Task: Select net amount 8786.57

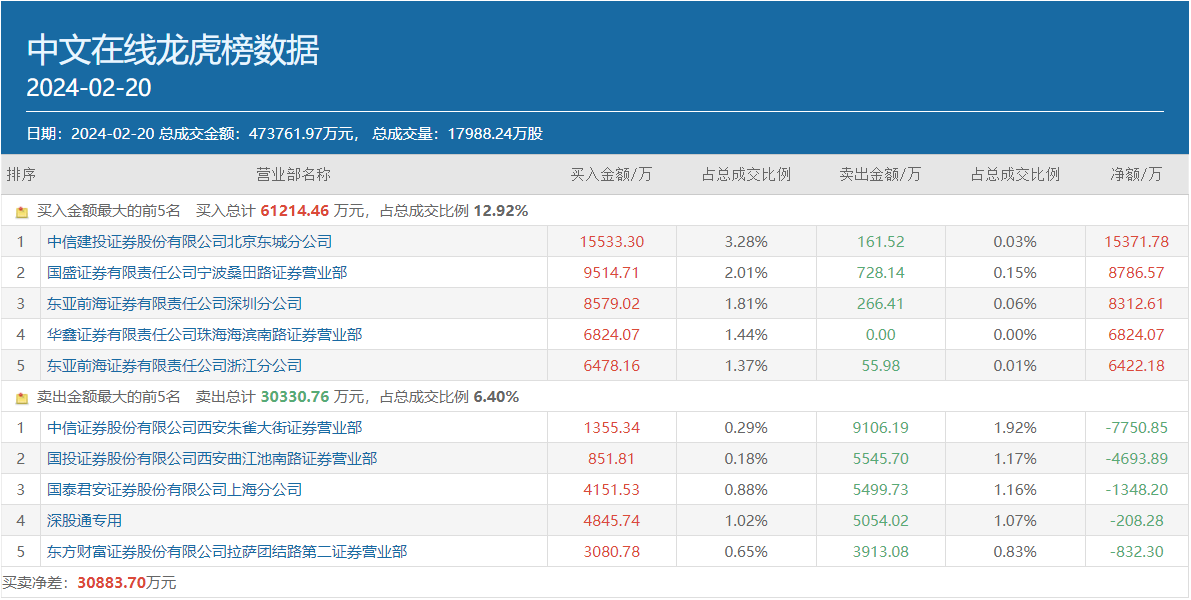Action: pyautogui.click(x=1136, y=273)
